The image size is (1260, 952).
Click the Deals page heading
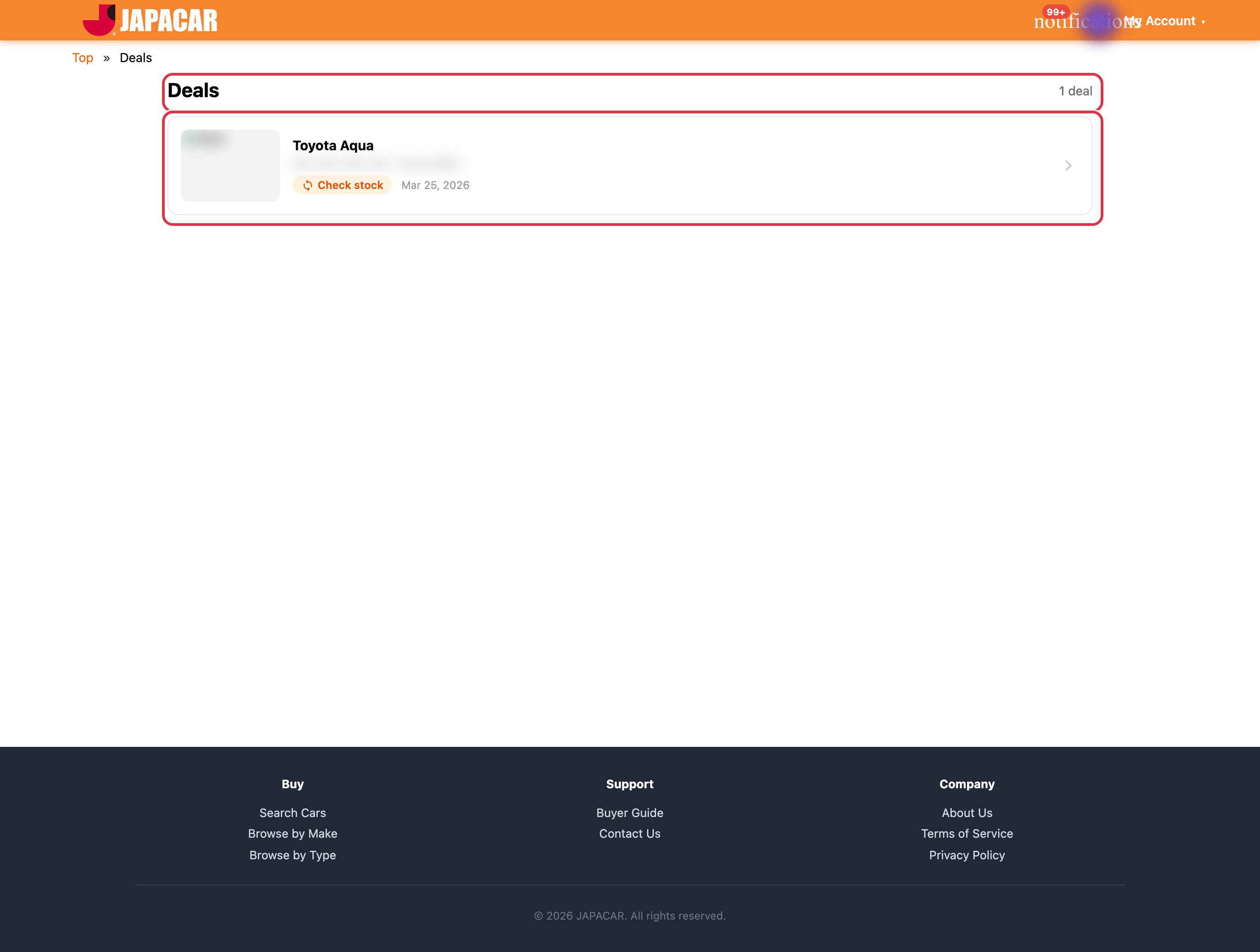193,90
